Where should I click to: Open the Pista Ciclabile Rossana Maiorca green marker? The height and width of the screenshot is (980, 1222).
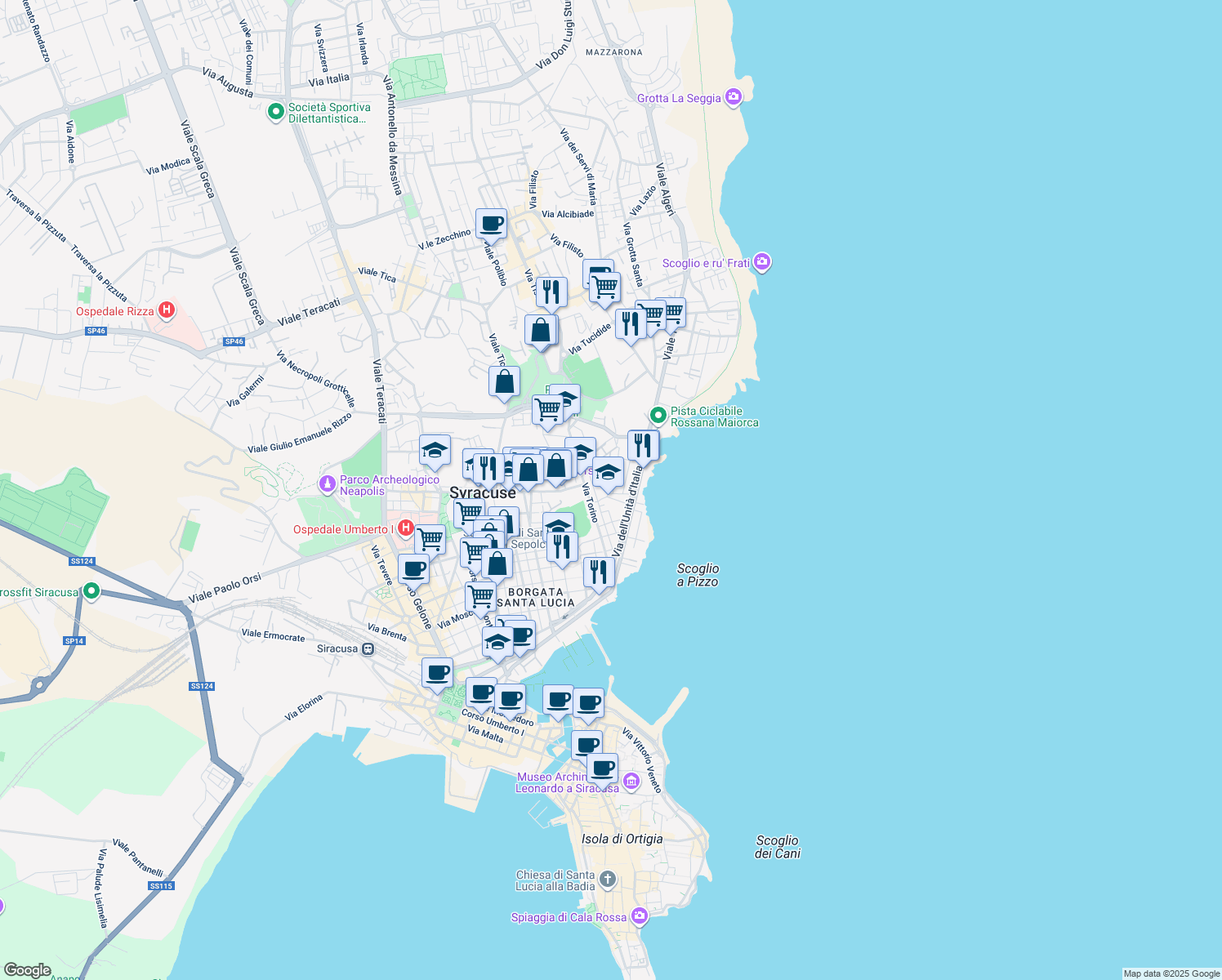coord(658,416)
